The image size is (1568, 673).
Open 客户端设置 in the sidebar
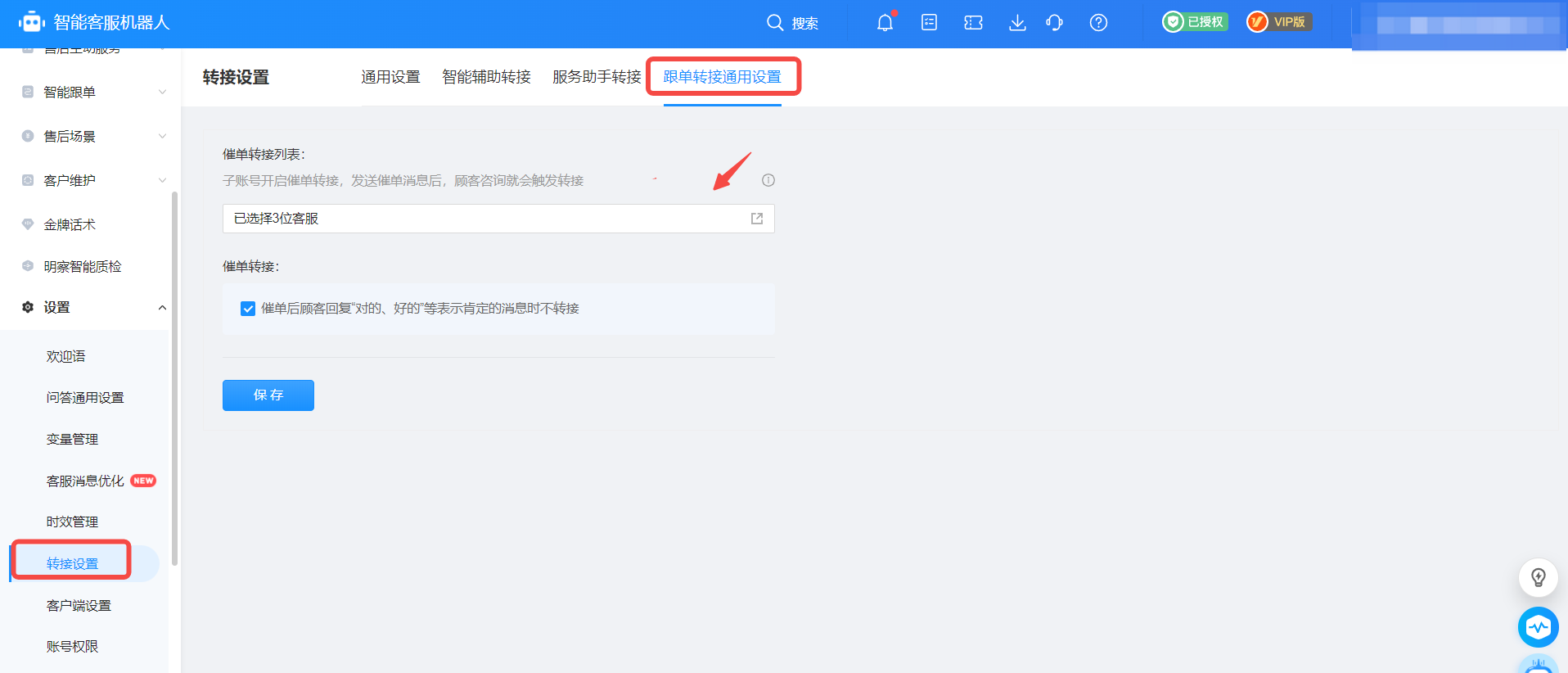point(79,606)
